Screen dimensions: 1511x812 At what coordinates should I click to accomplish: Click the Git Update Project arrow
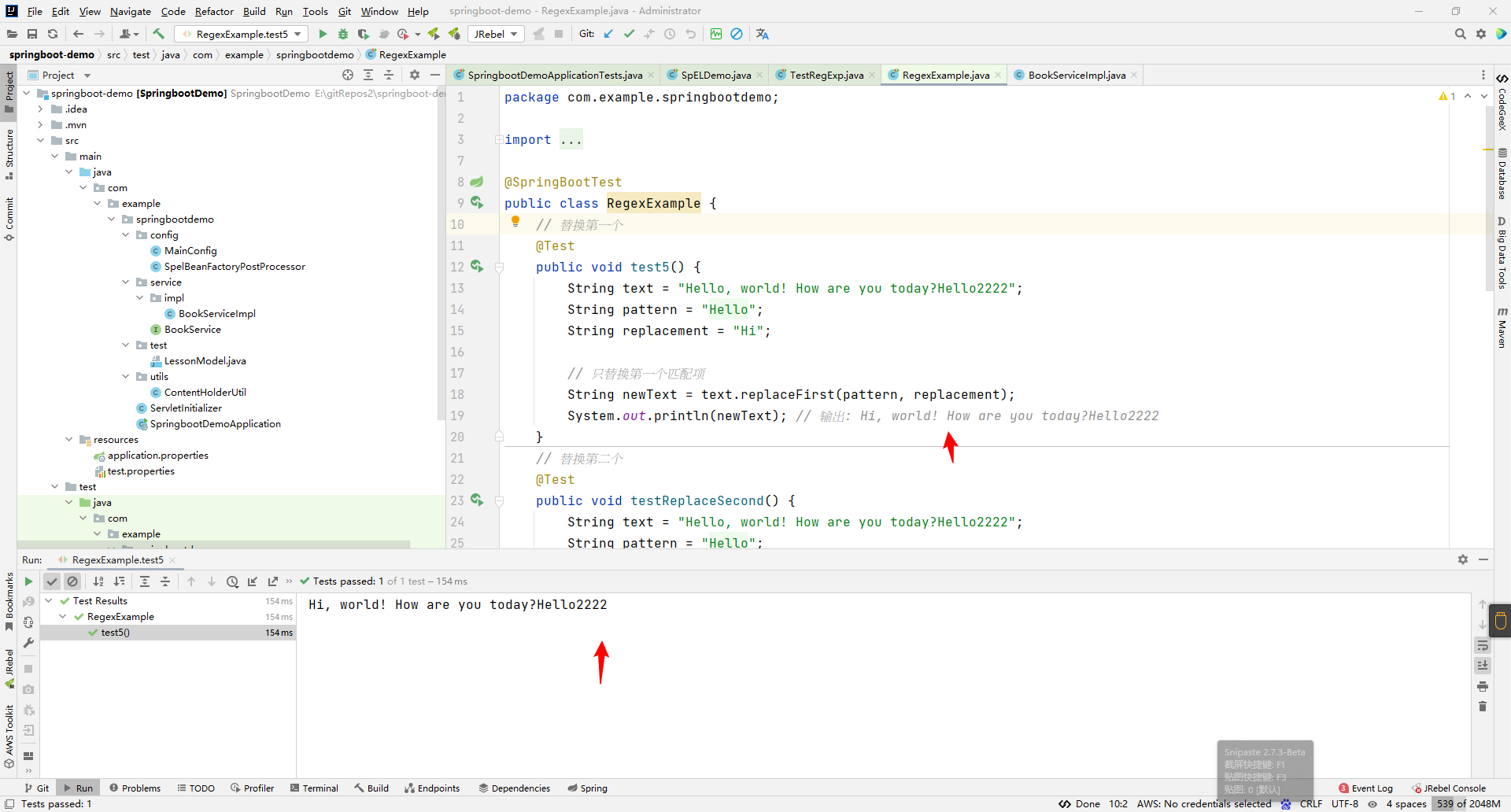[608, 34]
